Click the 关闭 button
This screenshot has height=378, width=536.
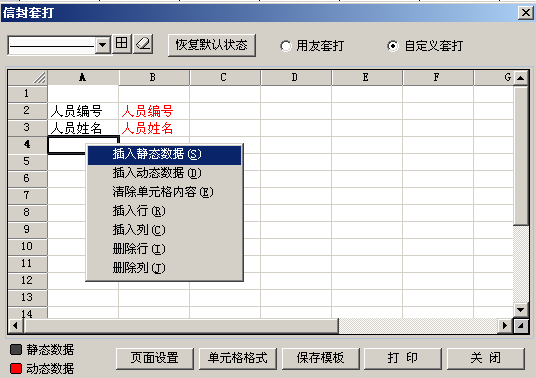point(486,359)
